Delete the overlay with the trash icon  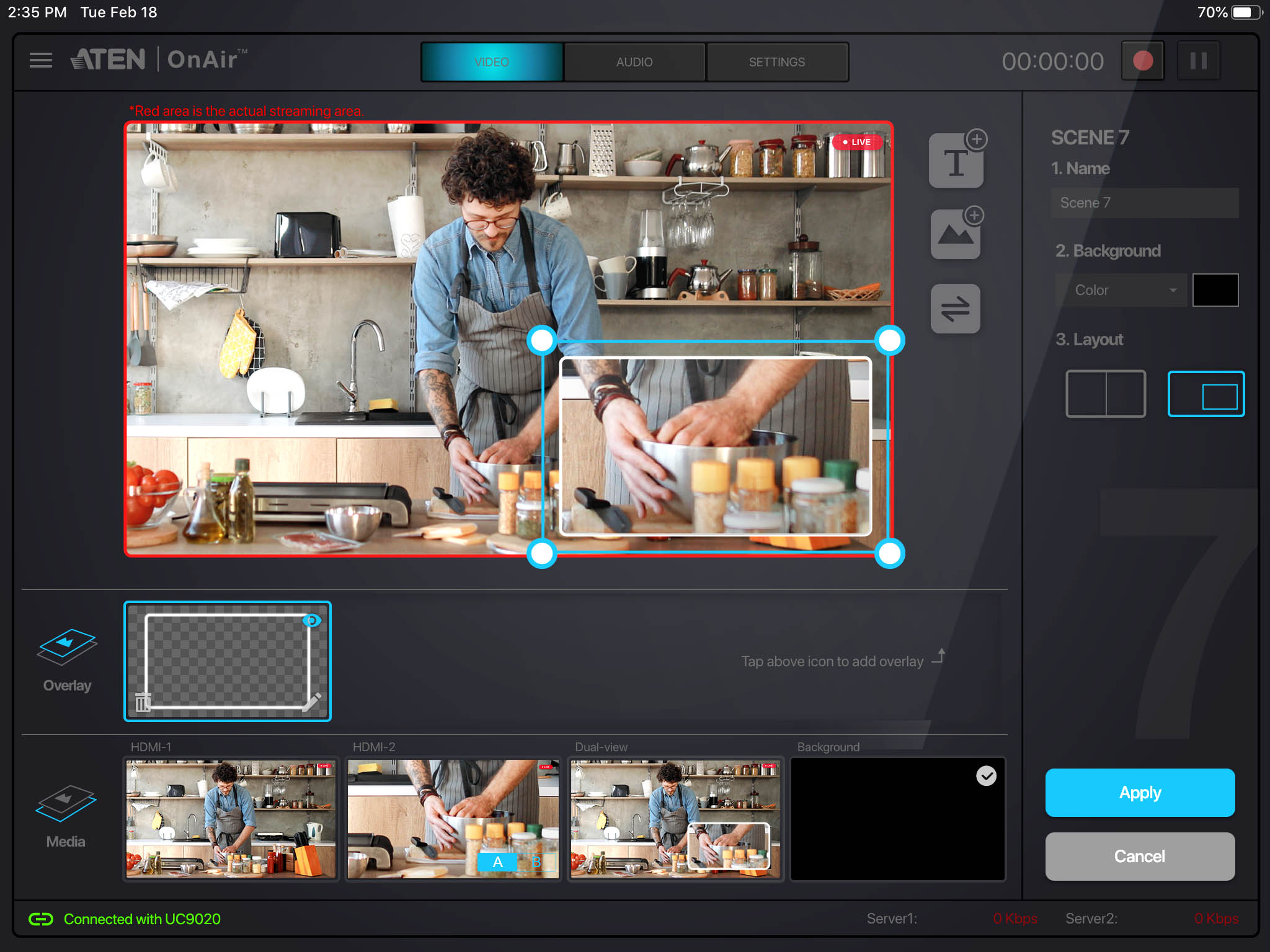click(143, 702)
